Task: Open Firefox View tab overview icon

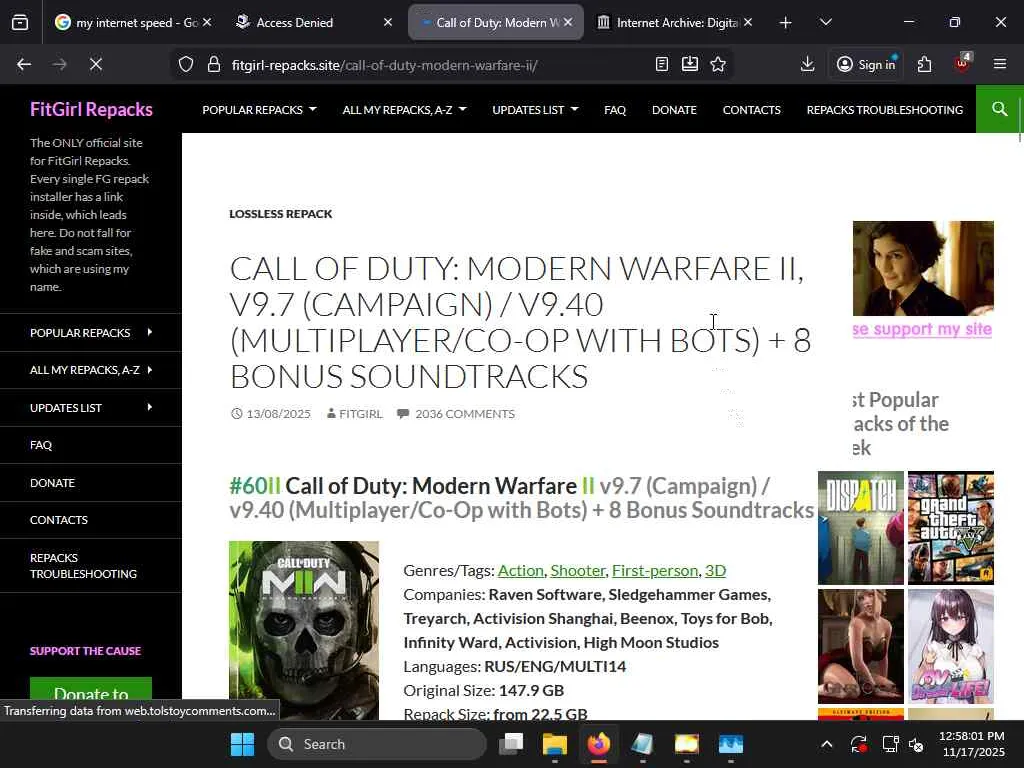Action: [20, 23]
